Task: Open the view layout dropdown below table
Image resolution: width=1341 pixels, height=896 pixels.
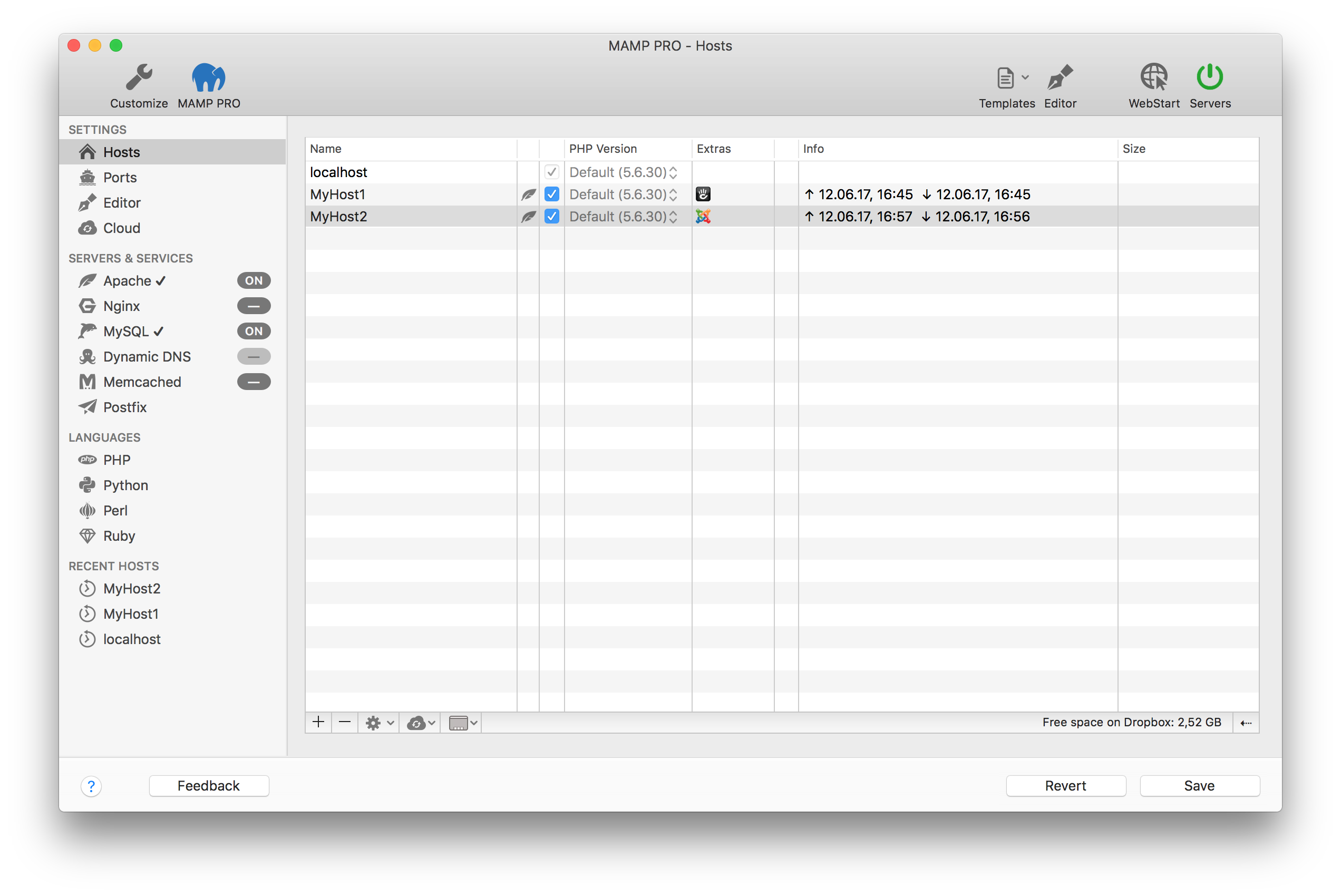Action: pos(462,723)
